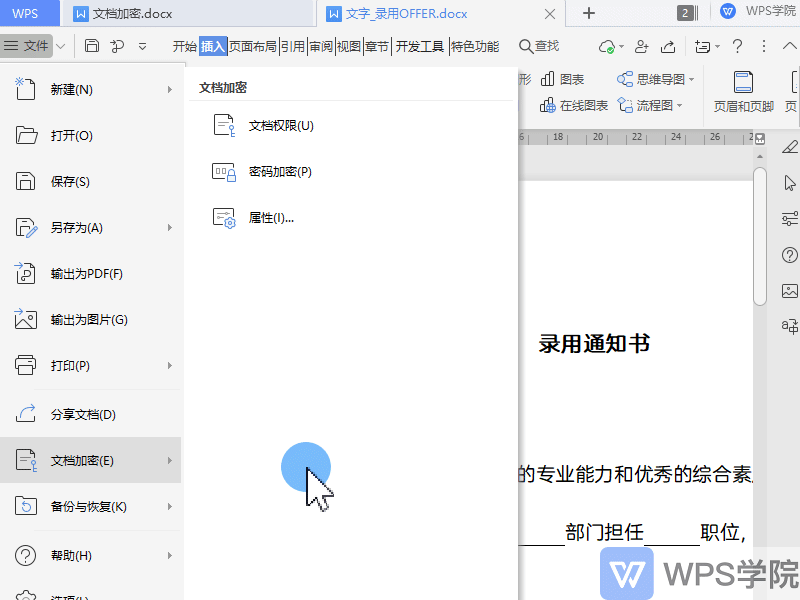Insert 页眉和页脚 header and footer
The height and width of the screenshot is (600, 800).
pyautogui.click(x=743, y=92)
